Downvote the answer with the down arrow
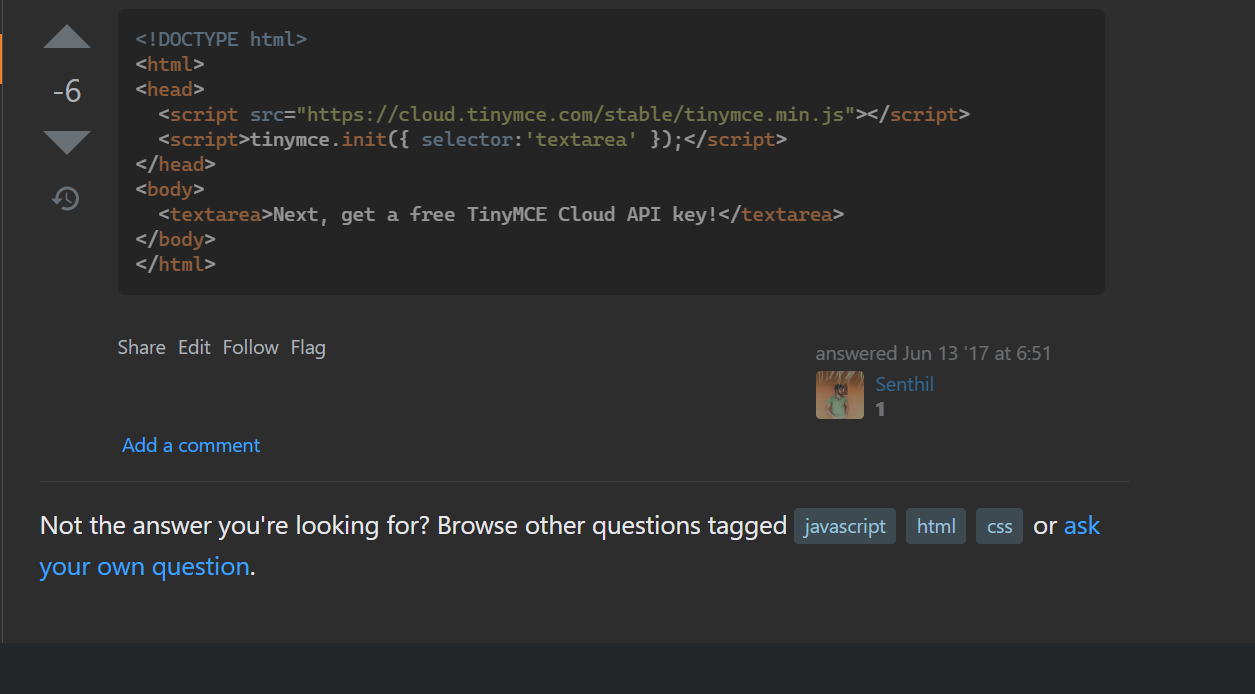Viewport: 1255px width, 694px height. (67, 142)
